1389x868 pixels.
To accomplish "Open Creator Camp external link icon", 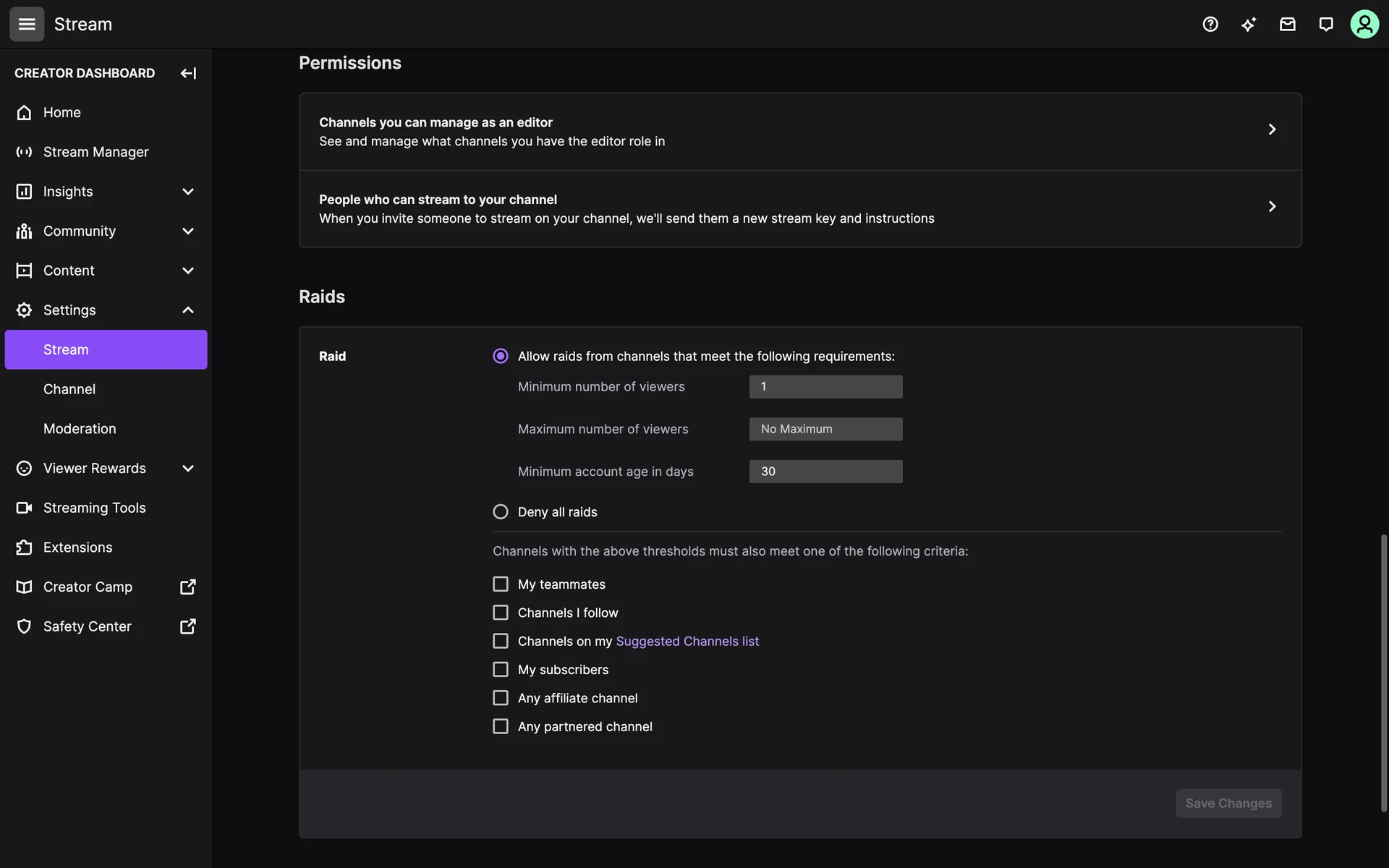I will pos(187,587).
